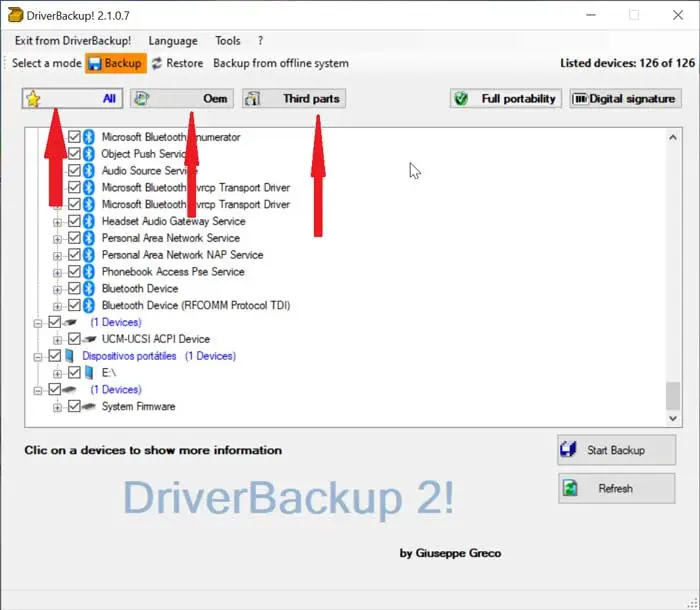Click the scroll up arrow of device list
Image resolution: width=700 pixels, height=610 pixels.
pos(673,137)
